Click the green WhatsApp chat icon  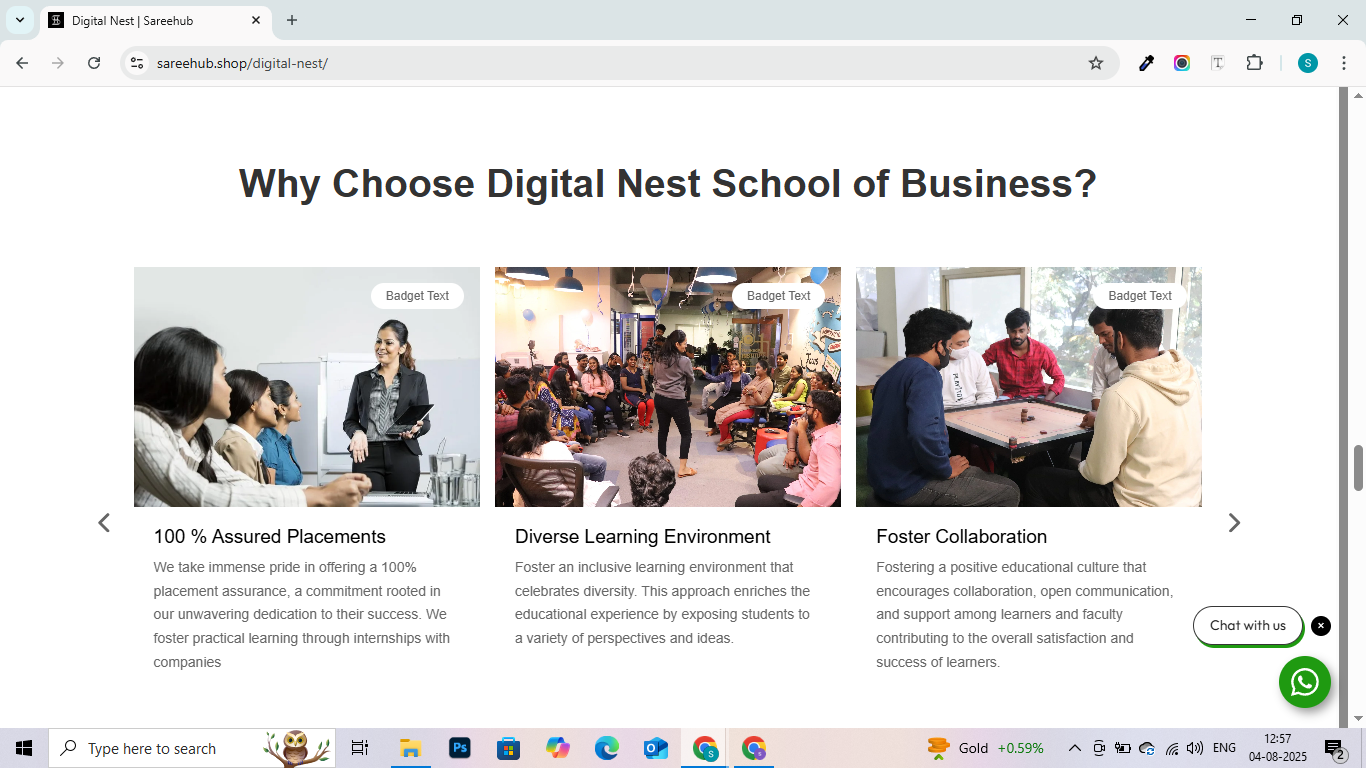1304,682
